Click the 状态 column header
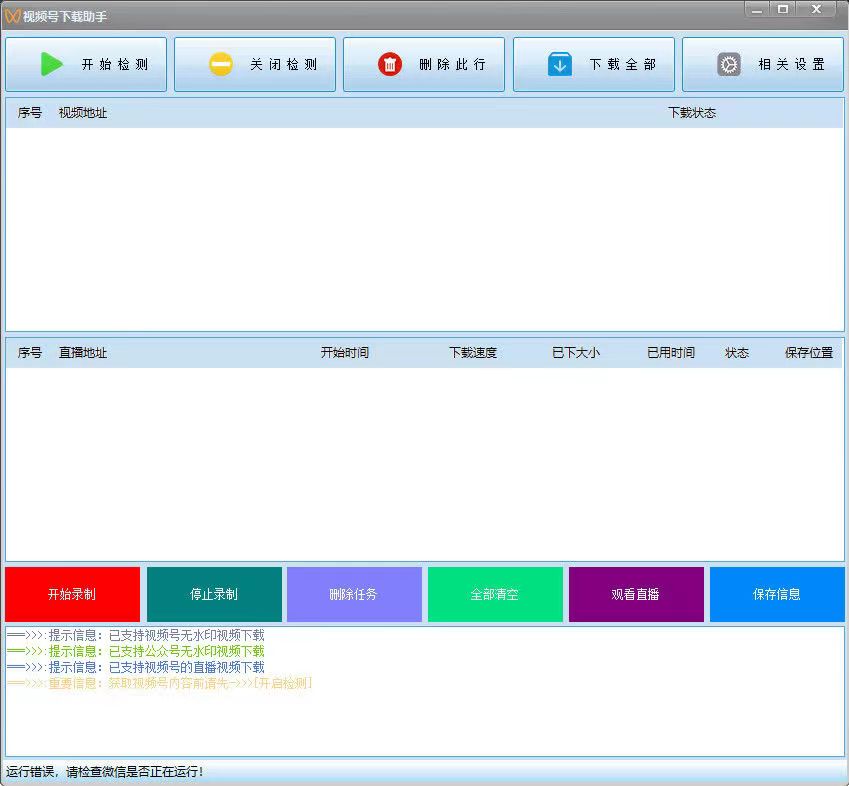This screenshot has height=786, width=849. [737, 353]
